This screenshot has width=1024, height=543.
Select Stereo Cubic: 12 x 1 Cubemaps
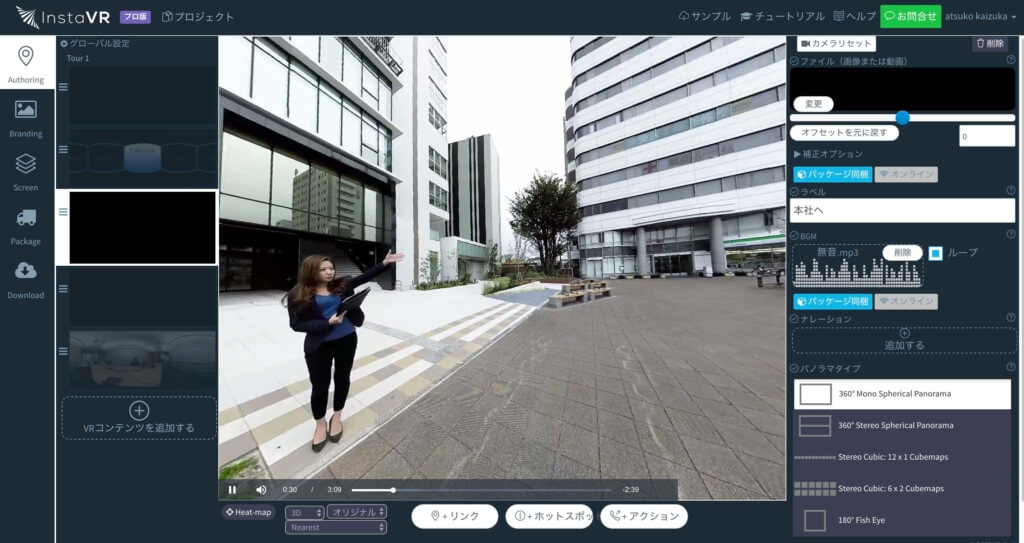point(903,457)
